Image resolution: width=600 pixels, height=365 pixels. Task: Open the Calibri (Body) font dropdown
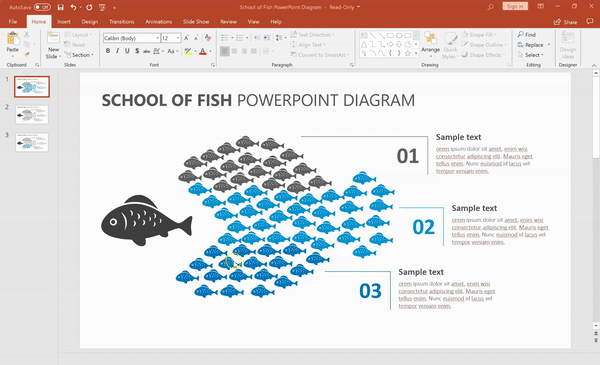157,38
